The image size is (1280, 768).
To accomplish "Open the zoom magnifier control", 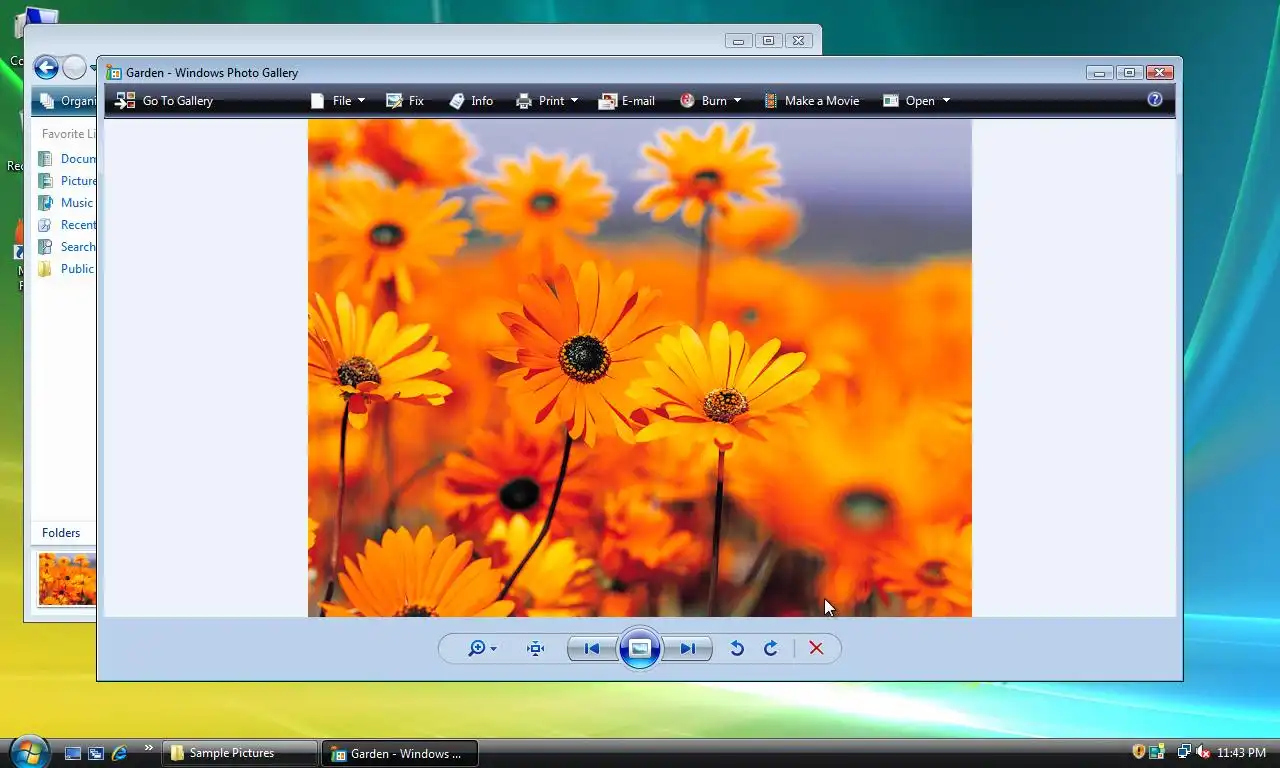I will (x=482, y=648).
